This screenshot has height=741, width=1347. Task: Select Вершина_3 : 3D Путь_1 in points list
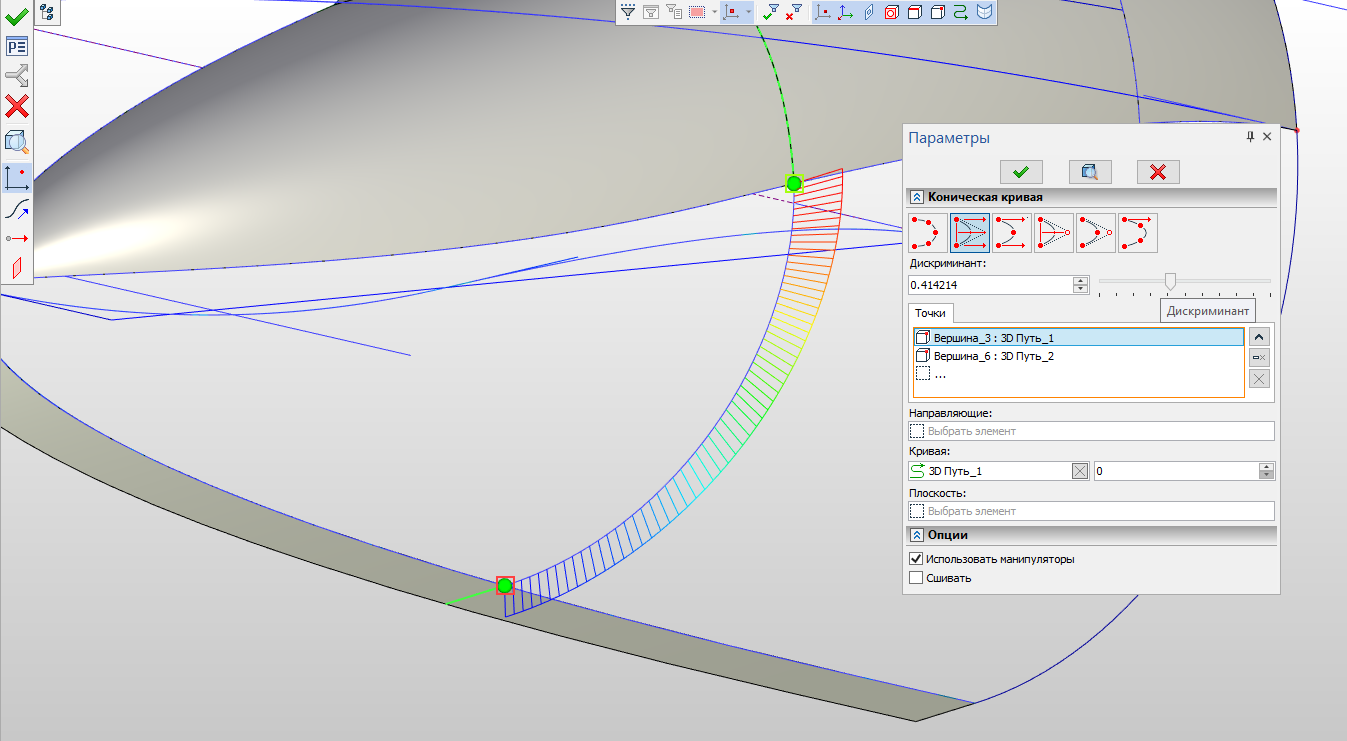click(1078, 338)
